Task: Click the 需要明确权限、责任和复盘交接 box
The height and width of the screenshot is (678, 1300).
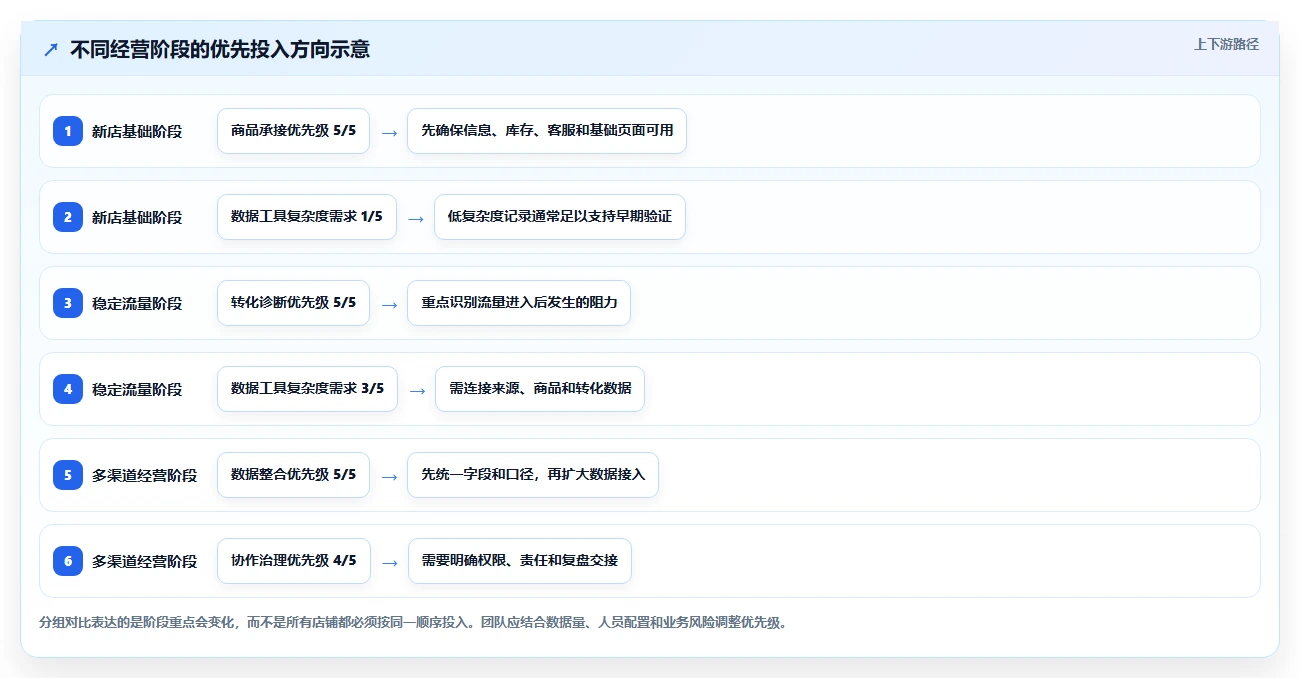Action: 519,561
